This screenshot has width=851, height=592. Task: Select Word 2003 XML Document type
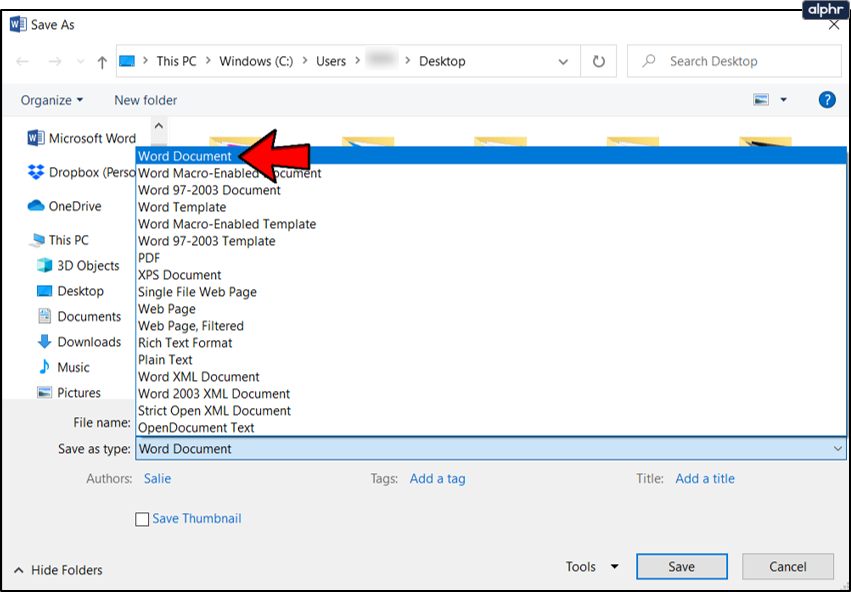click(491, 393)
